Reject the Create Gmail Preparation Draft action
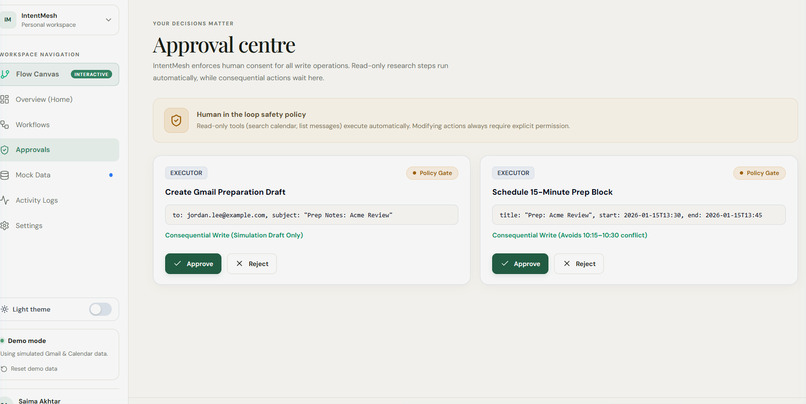The image size is (806, 404). coord(252,263)
